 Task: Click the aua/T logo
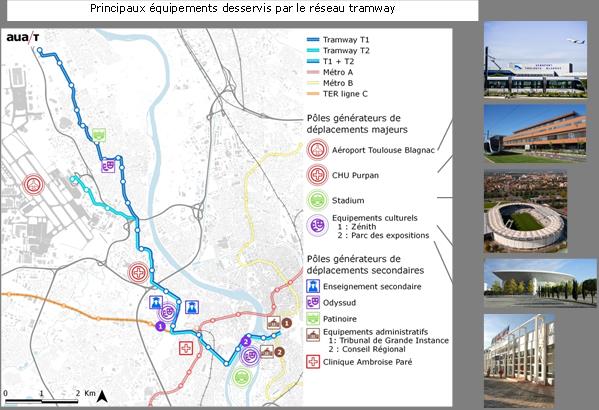click(23, 37)
